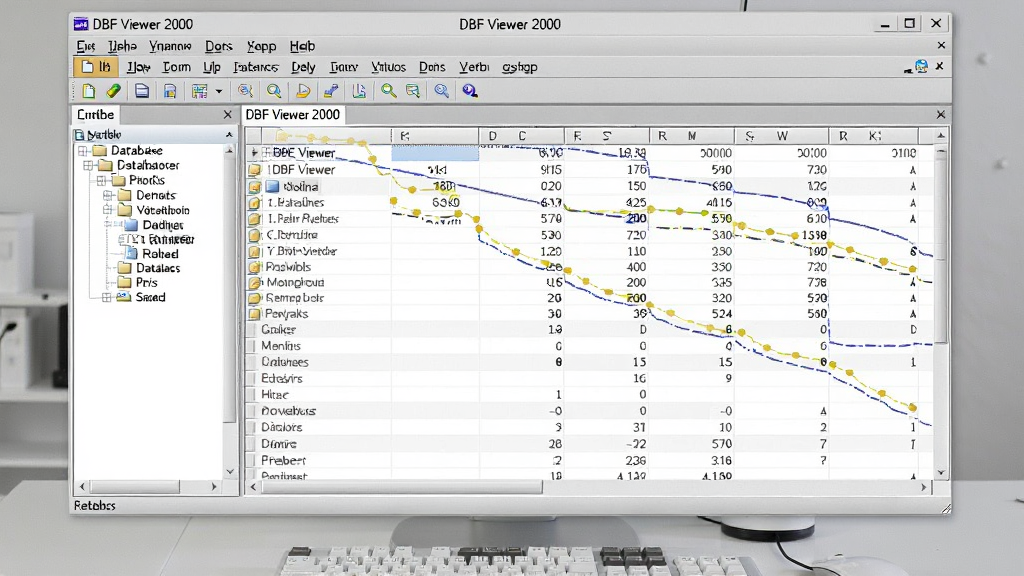
Task: Expand the 'Denats' tree node
Action: click(x=108, y=195)
